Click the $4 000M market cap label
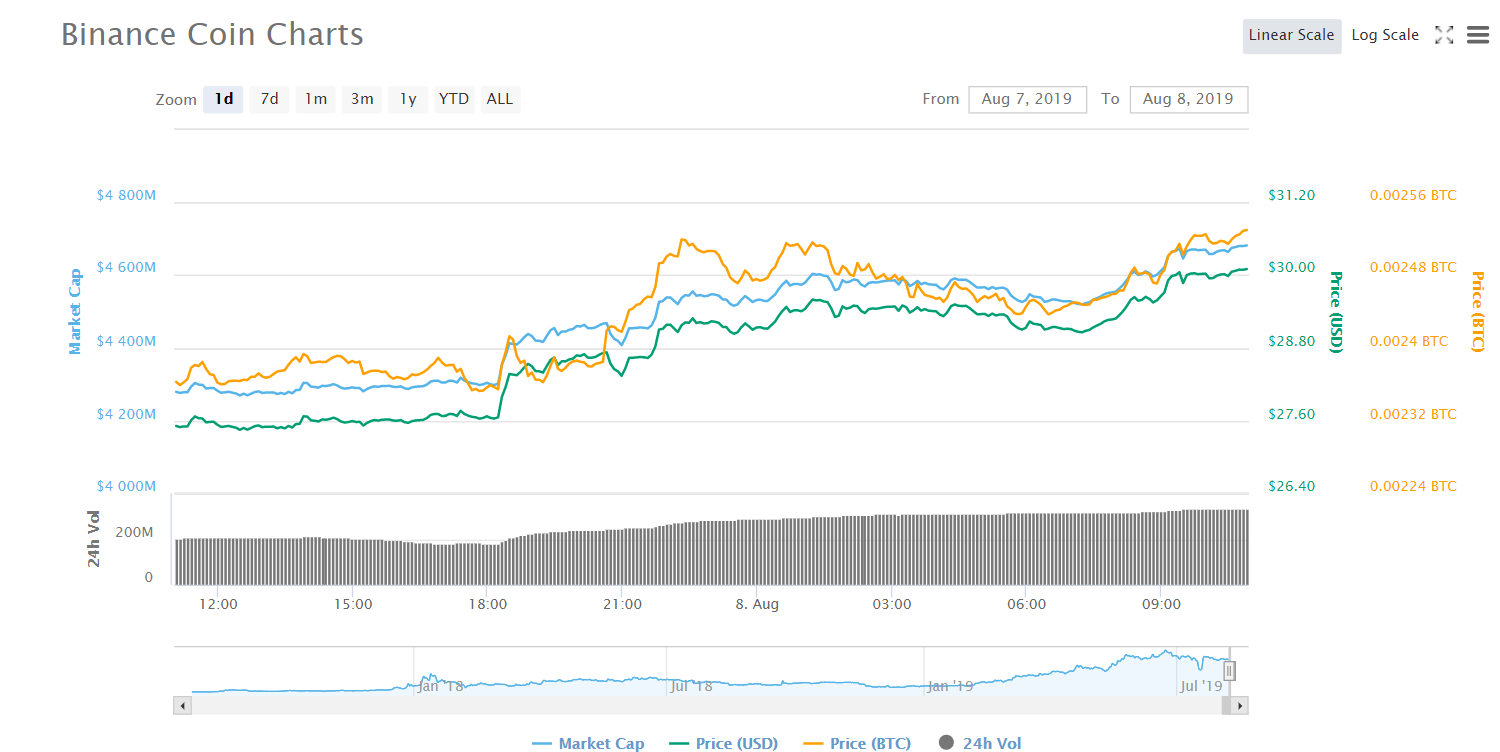This screenshot has width=1500, height=752. [126, 487]
